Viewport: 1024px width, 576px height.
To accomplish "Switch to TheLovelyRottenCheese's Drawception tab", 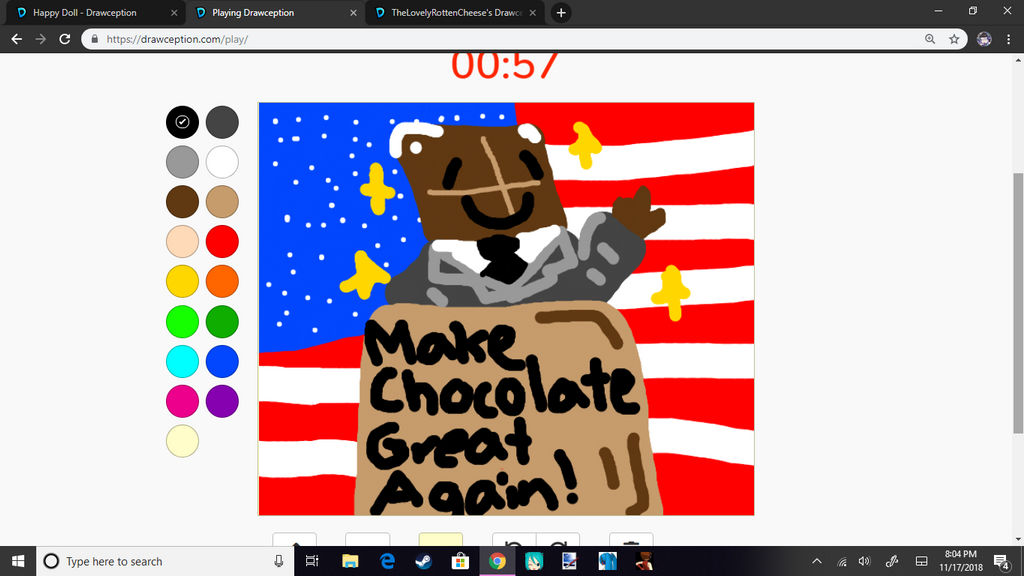I will (455, 13).
